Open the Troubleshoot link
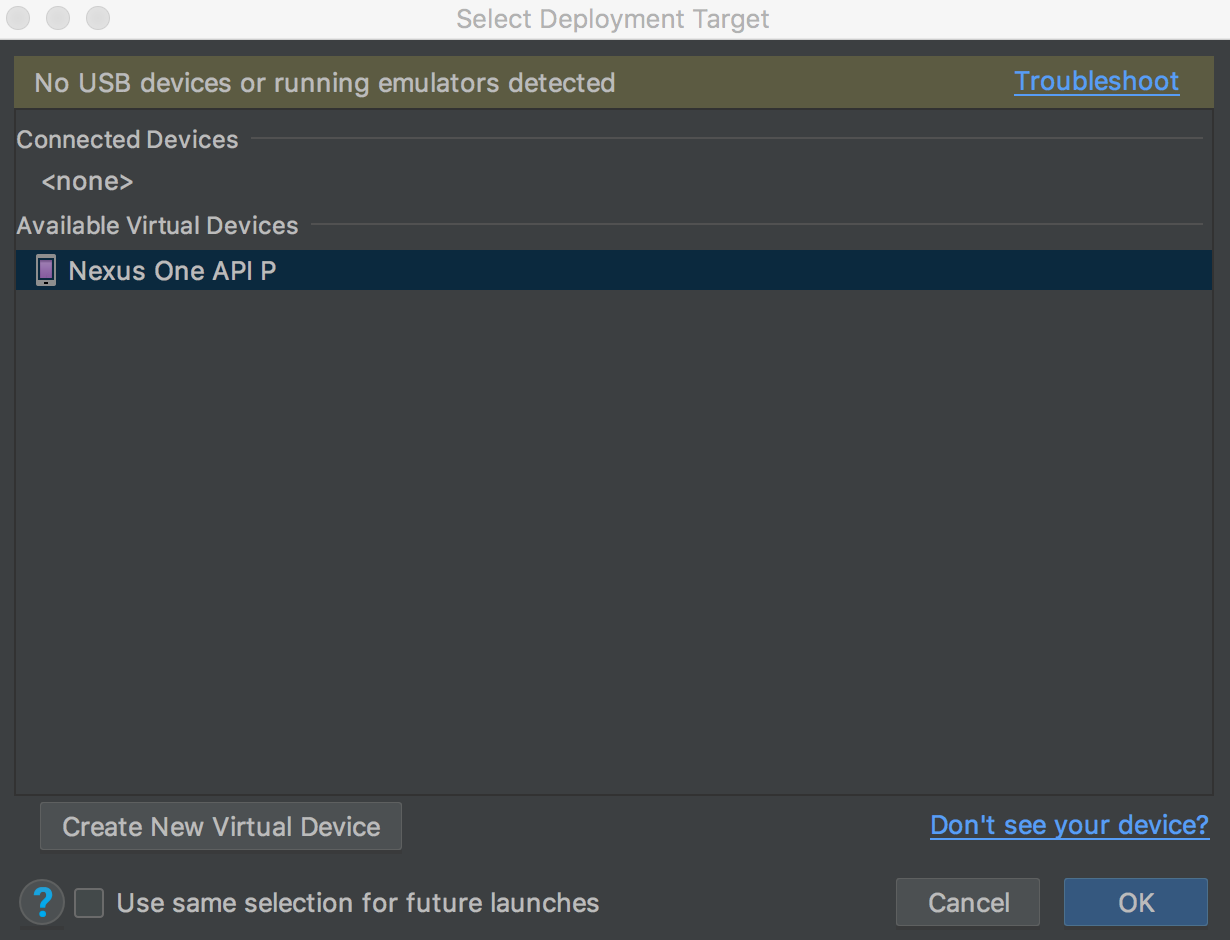1230x940 pixels. coord(1096,82)
